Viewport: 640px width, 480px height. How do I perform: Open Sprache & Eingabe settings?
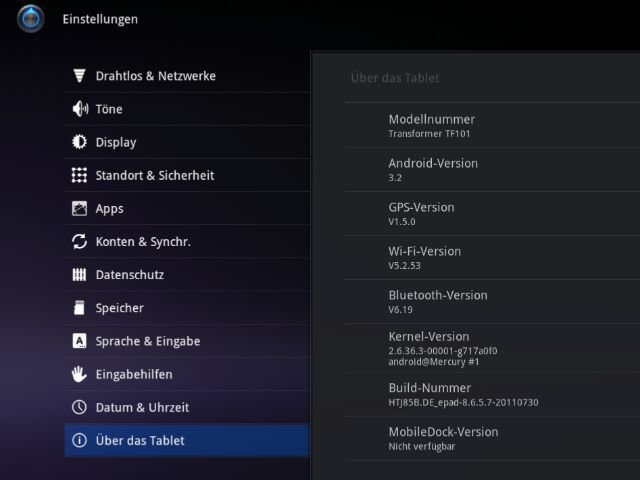[187, 341]
